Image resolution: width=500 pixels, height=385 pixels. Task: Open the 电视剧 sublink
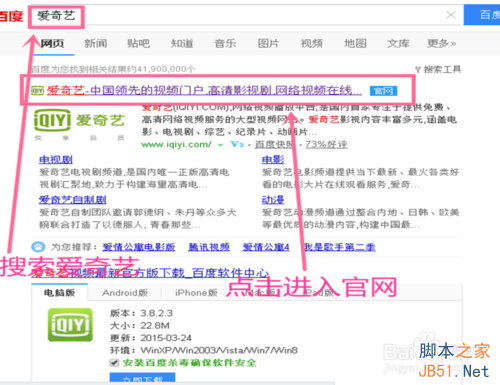[x=56, y=160]
